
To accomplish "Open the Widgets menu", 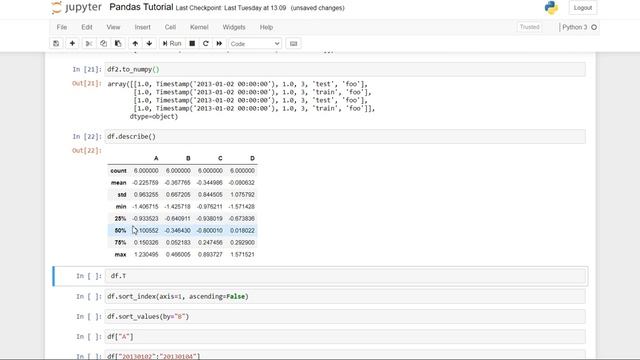I will click(x=234, y=27).
